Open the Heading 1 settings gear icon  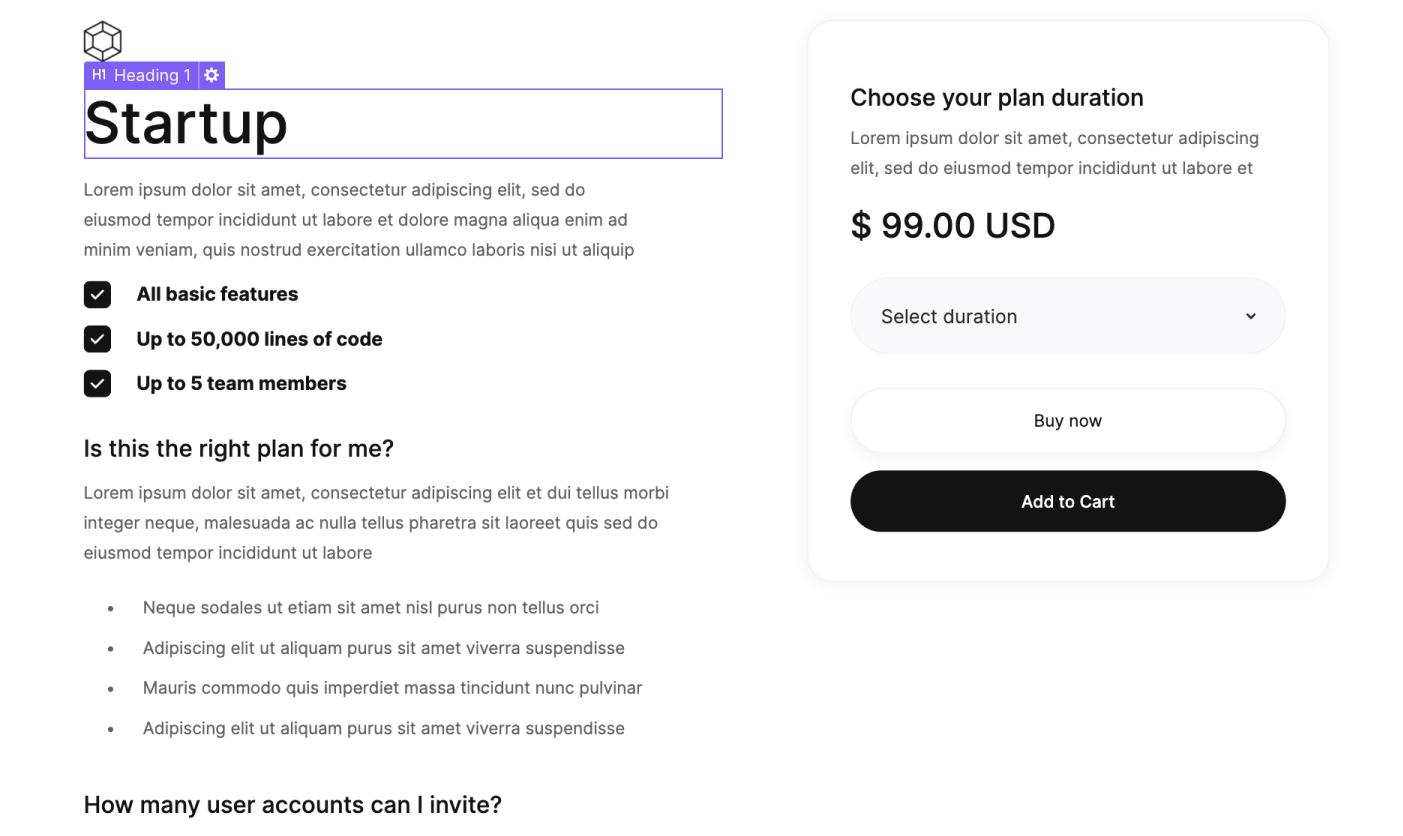211,75
